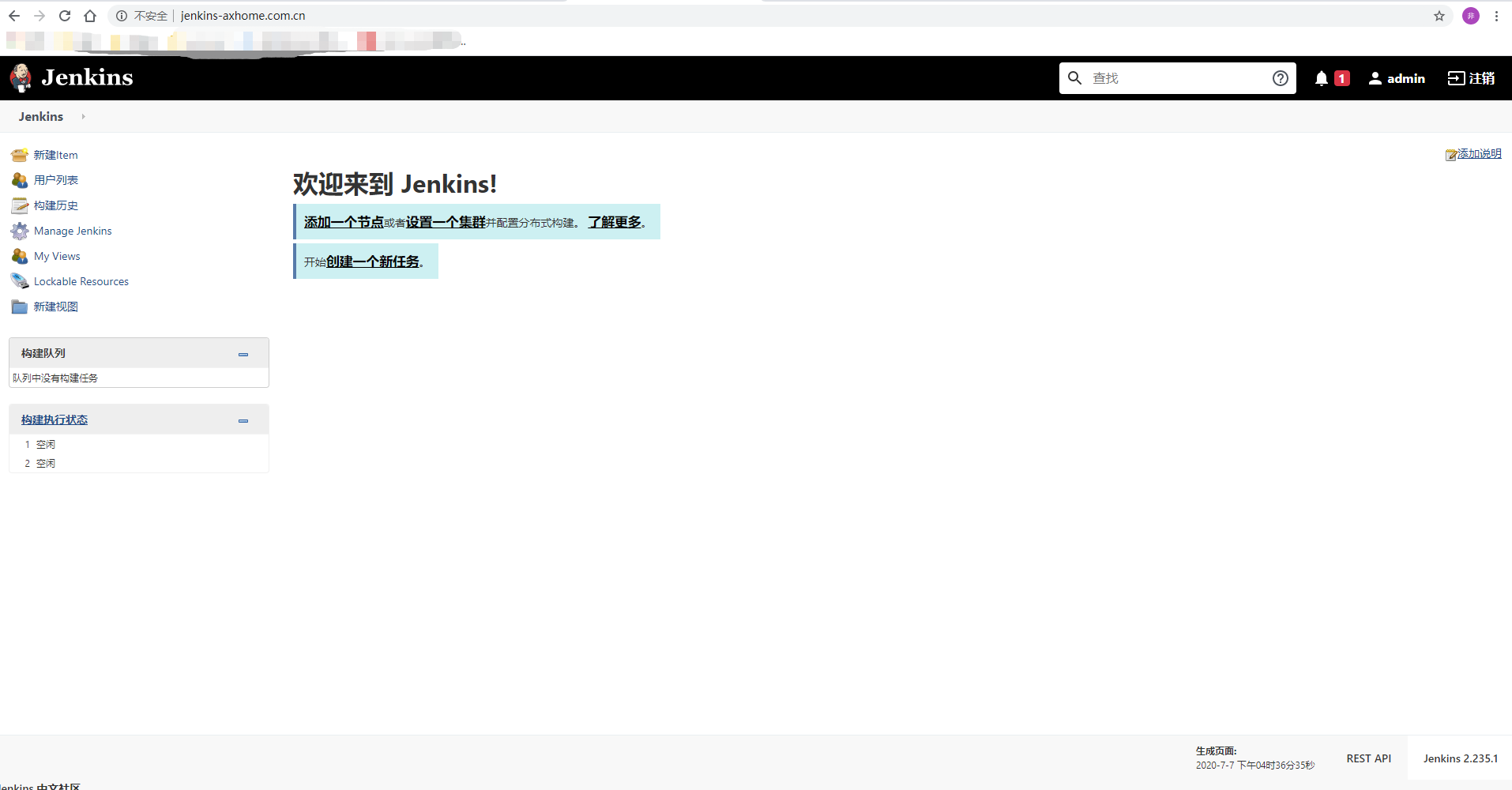This screenshot has height=790, width=1512.
Task: Open the REST API footer link
Action: tap(1369, 758)
